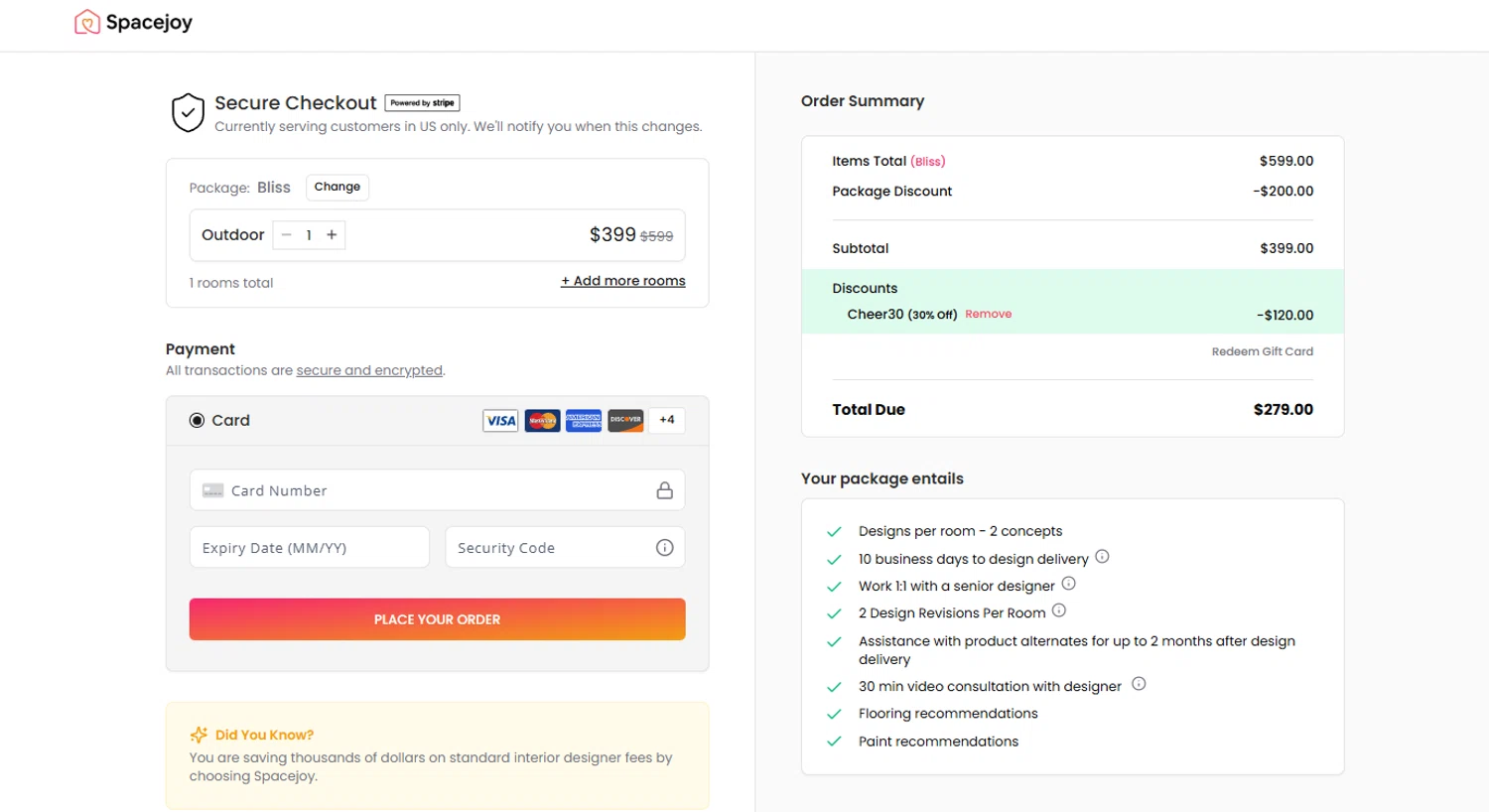Click the Mastercard icon
1489x812 pixels.
click(x=542, y=421)
